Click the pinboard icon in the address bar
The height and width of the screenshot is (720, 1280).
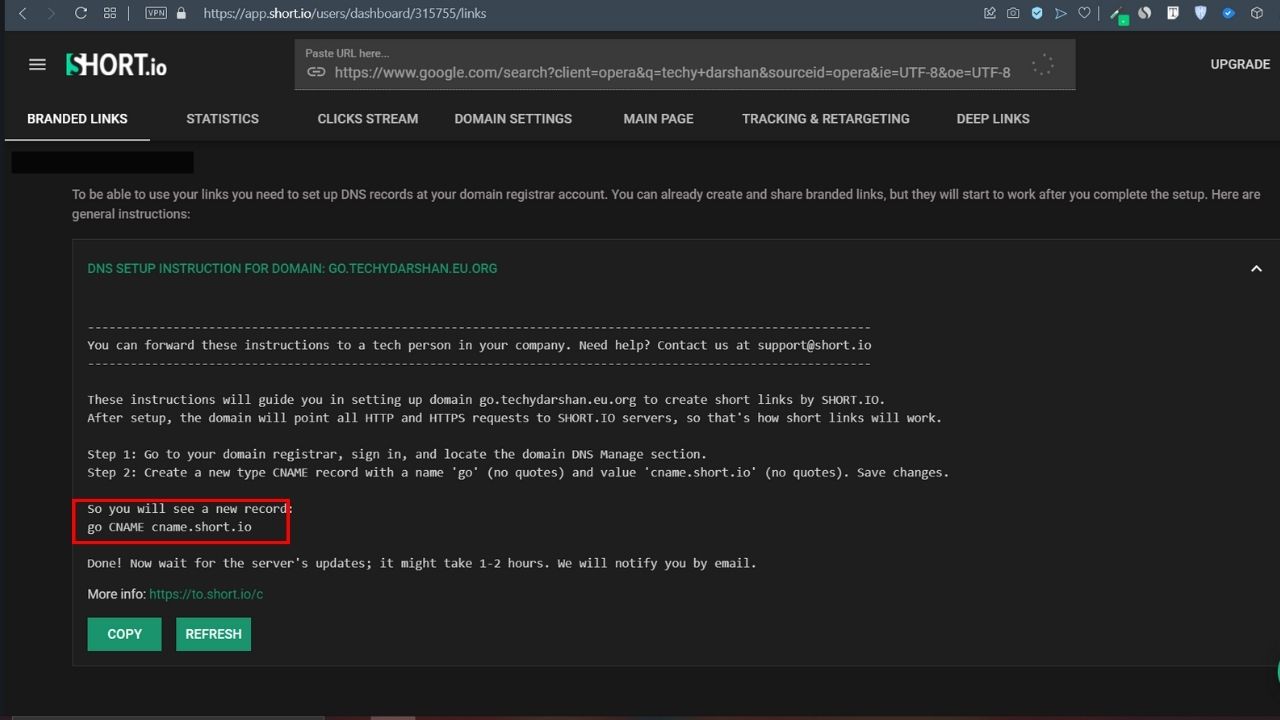(x=990, y=13)
